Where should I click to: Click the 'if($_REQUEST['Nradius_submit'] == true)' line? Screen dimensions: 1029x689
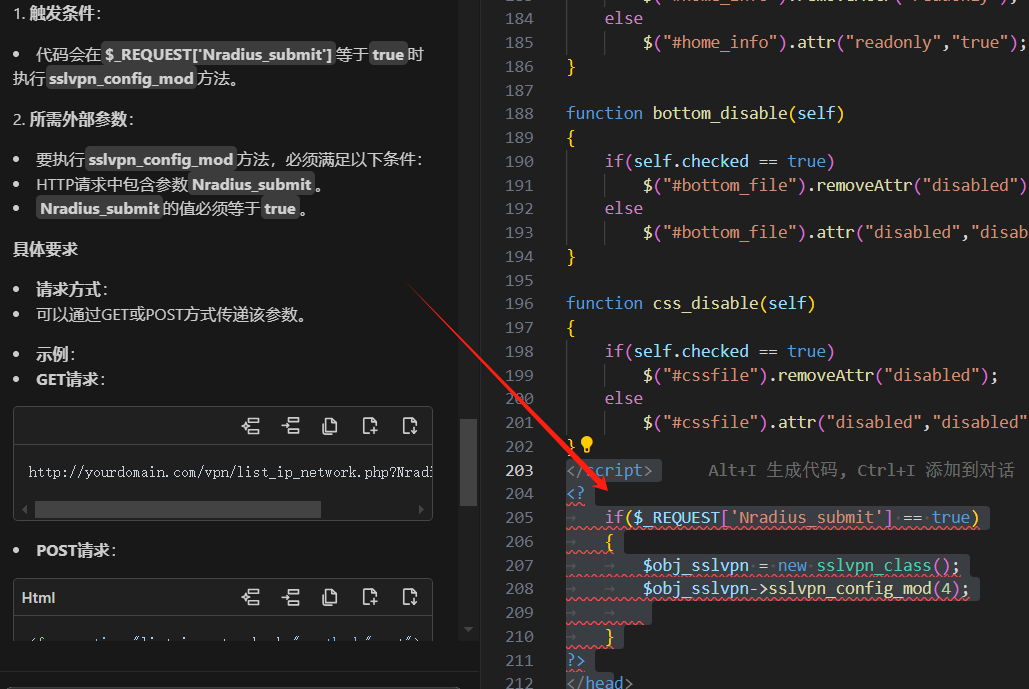(792, 518)
